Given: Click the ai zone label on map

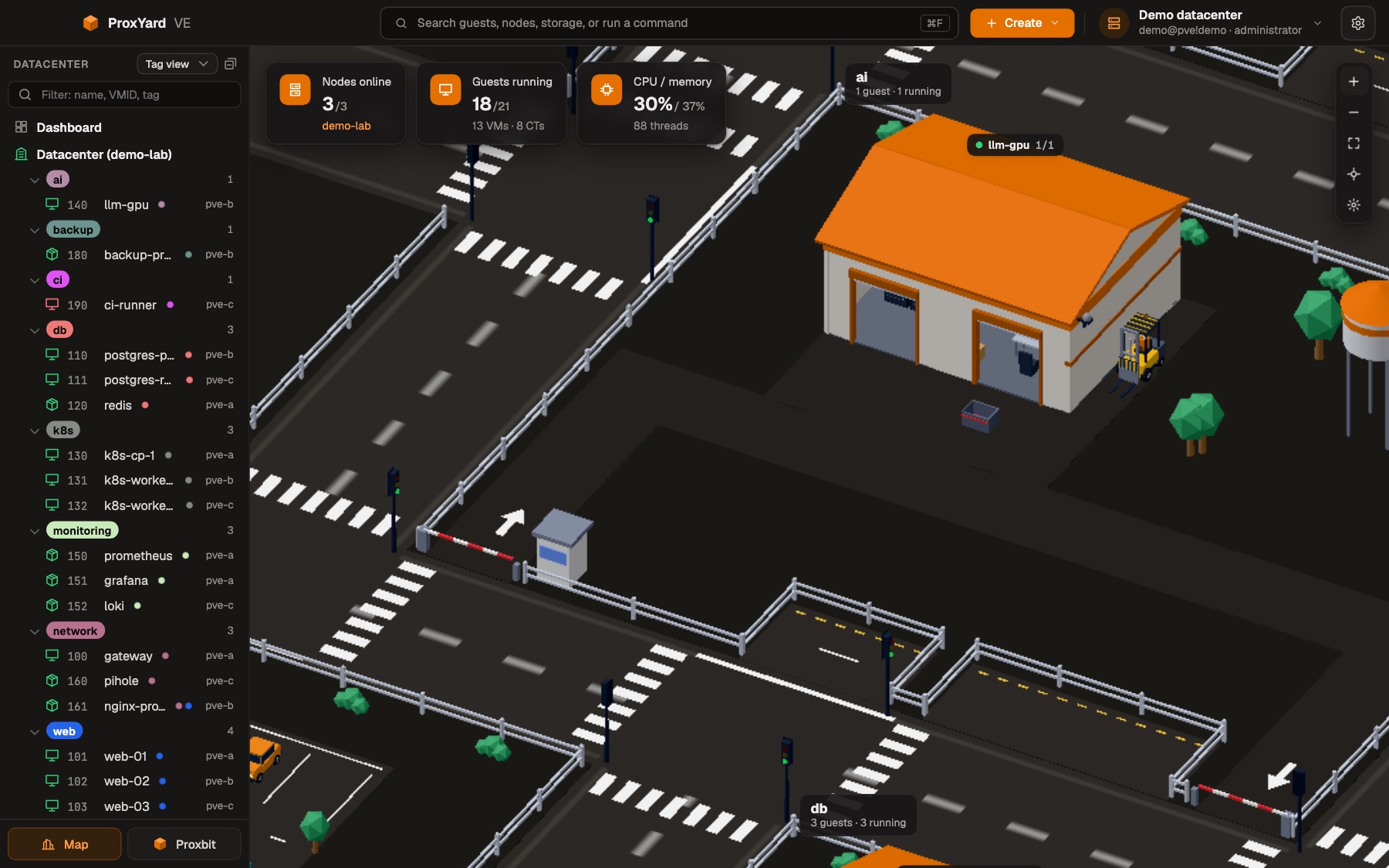Looking at the screenshot, I should 898,83.
